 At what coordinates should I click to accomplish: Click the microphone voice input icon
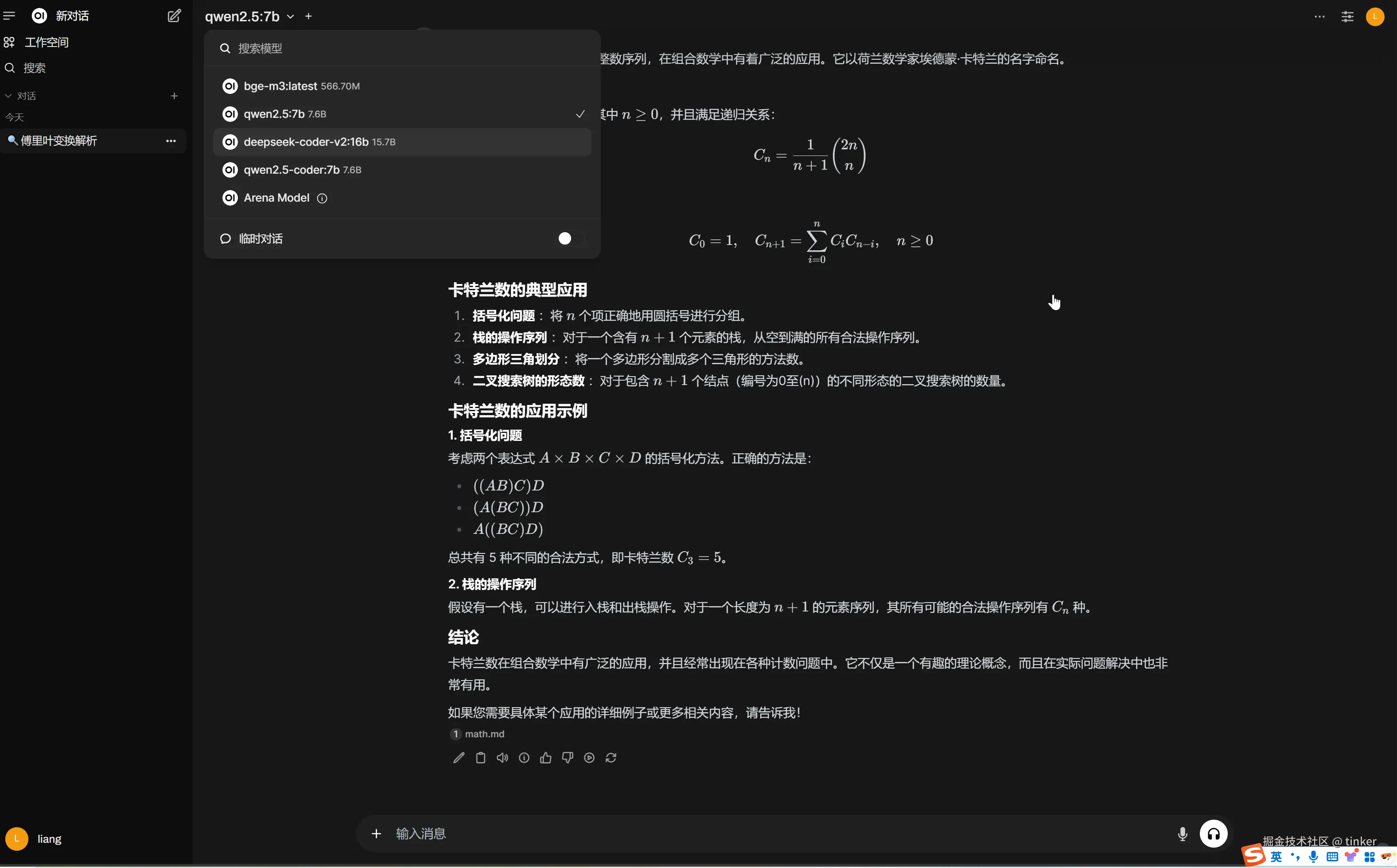tap(1183, 833)
